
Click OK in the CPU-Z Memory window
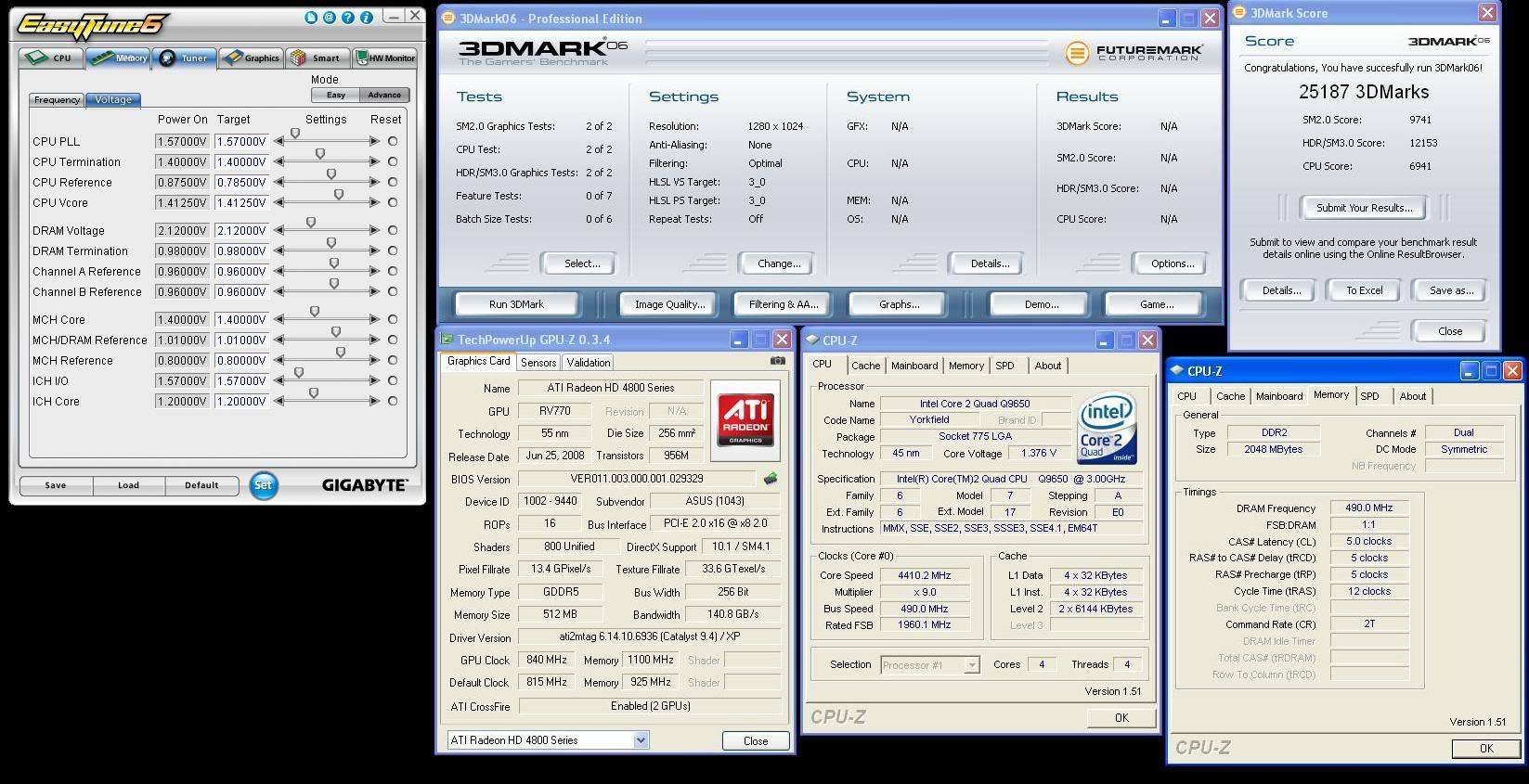[x=1486, y=748]
